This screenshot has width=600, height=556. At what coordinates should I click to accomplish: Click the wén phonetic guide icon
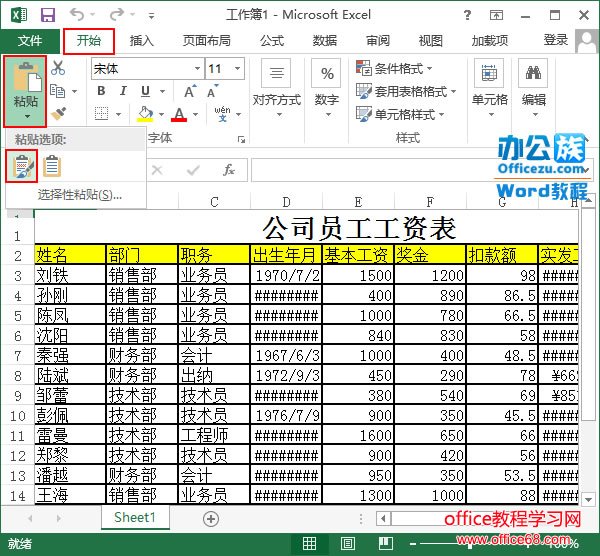click(222, 114)
